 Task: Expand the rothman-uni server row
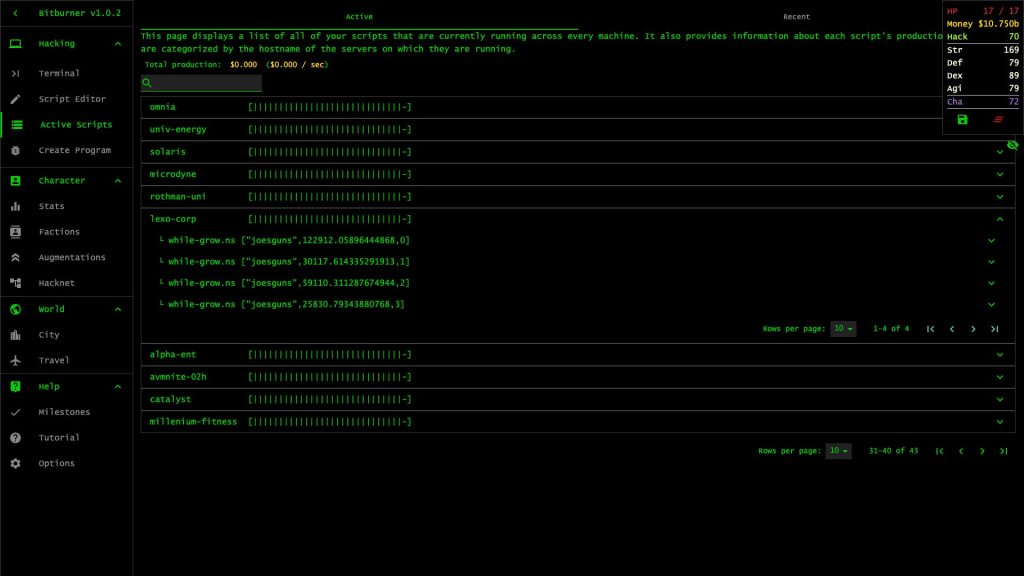pos(1000,197)
